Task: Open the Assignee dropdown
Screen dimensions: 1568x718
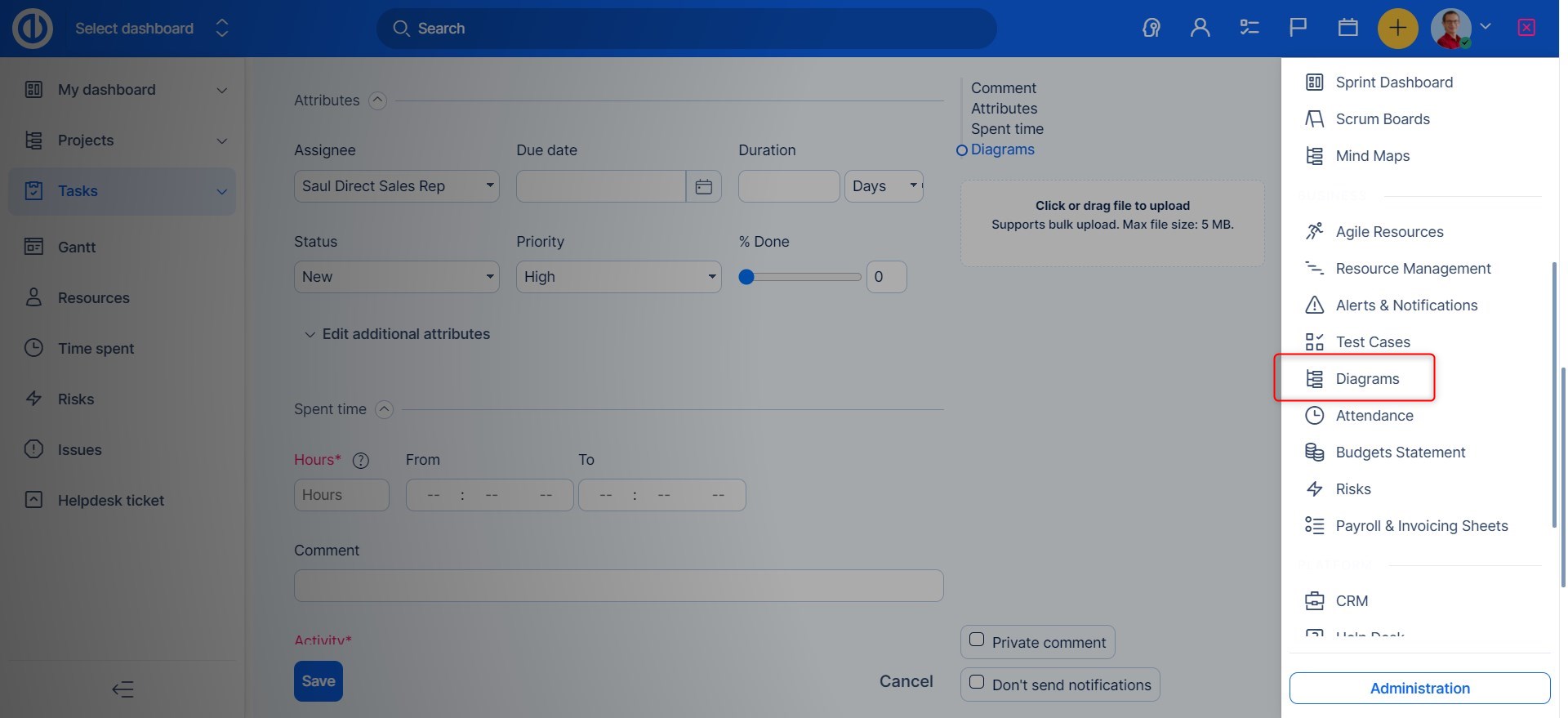Action: tap(396, 186)
